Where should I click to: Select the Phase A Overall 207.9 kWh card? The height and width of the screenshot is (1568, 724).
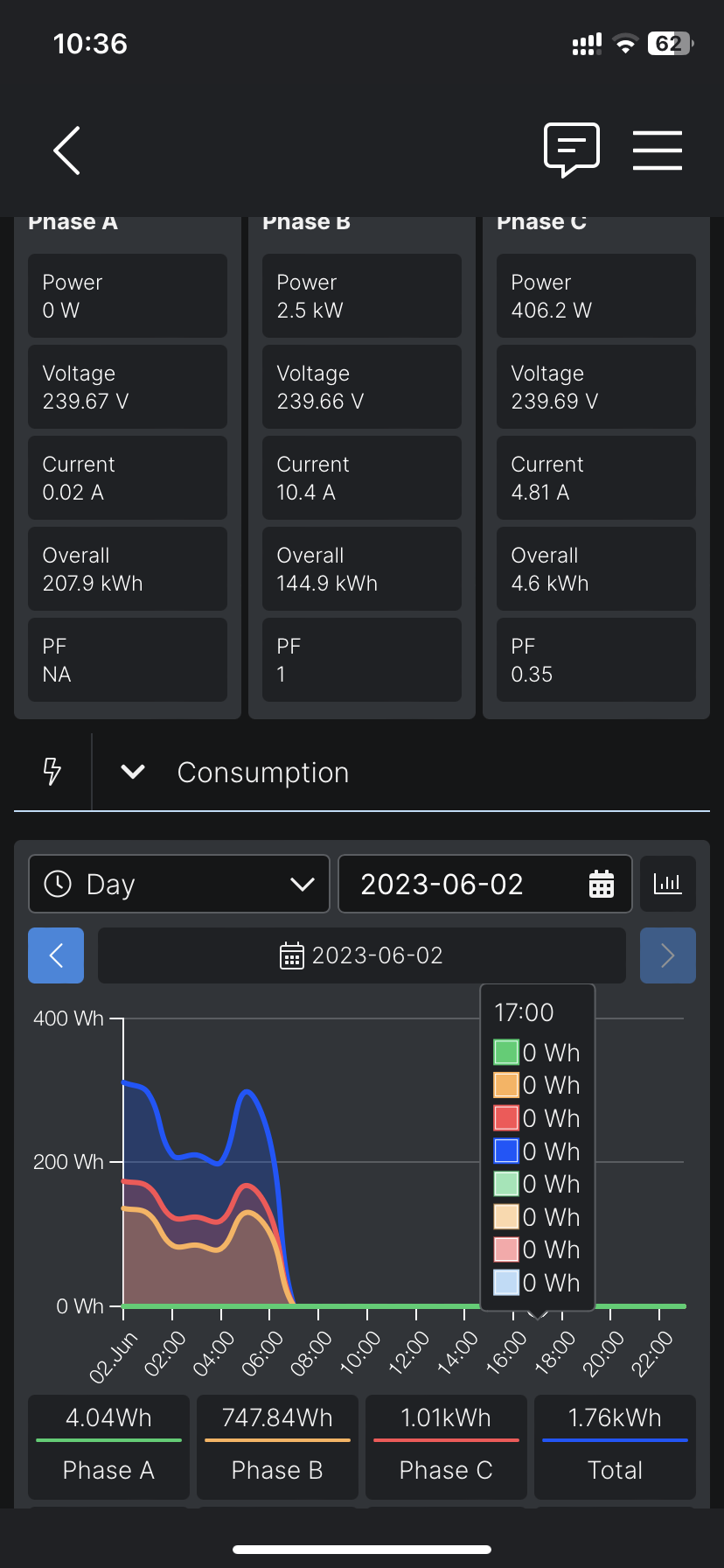point(128,569)
